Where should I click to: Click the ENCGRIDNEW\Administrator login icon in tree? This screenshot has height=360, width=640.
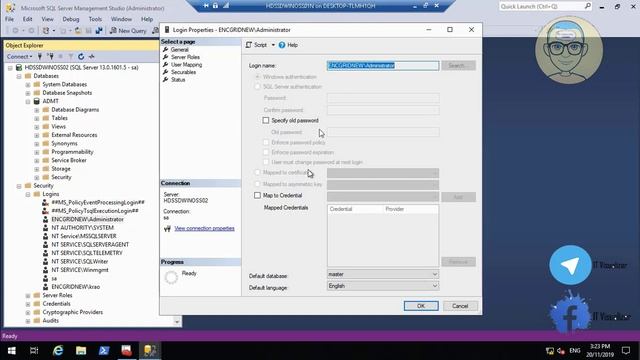click(45, 219)
